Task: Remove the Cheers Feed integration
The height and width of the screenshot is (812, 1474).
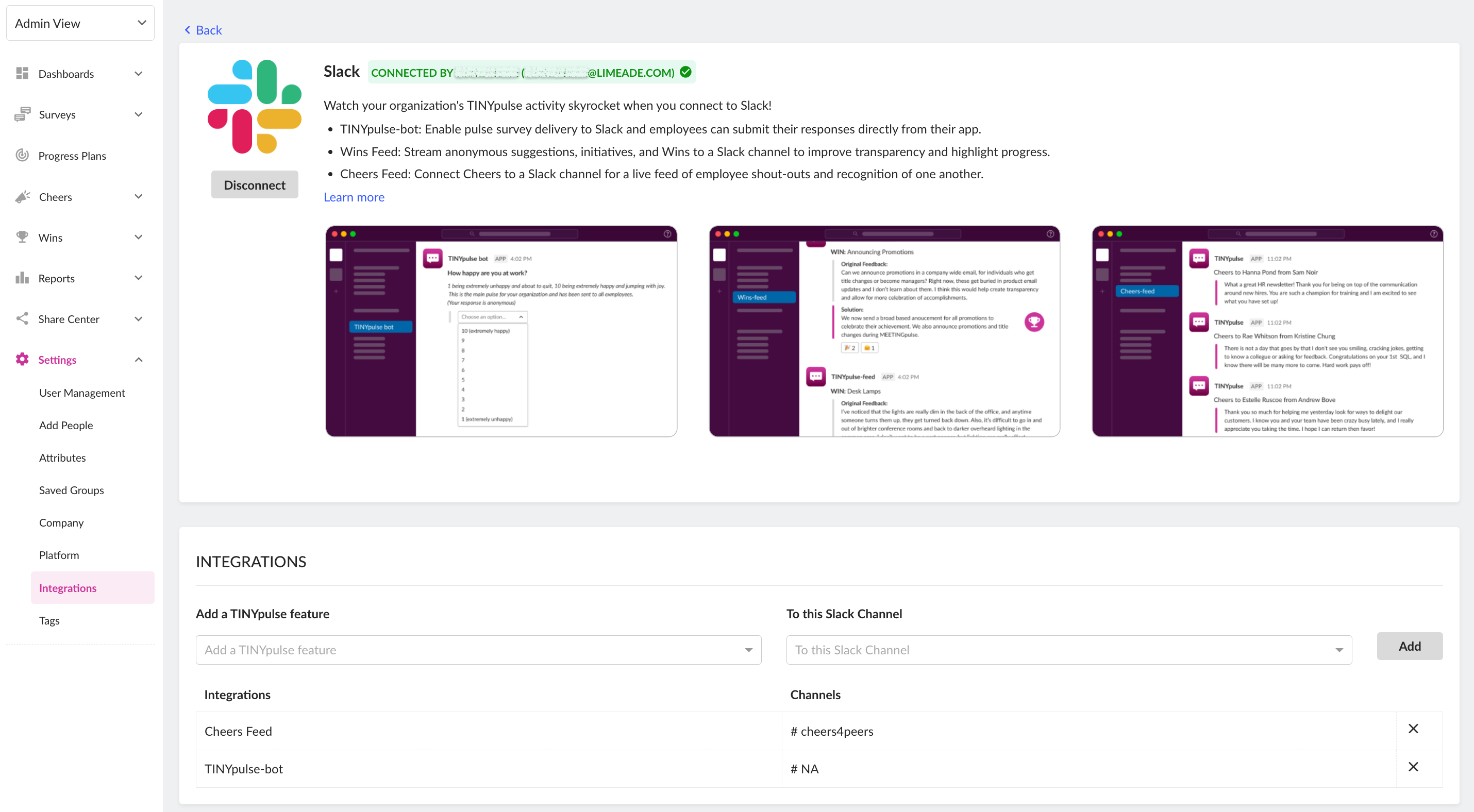Action: (1413, 729)
